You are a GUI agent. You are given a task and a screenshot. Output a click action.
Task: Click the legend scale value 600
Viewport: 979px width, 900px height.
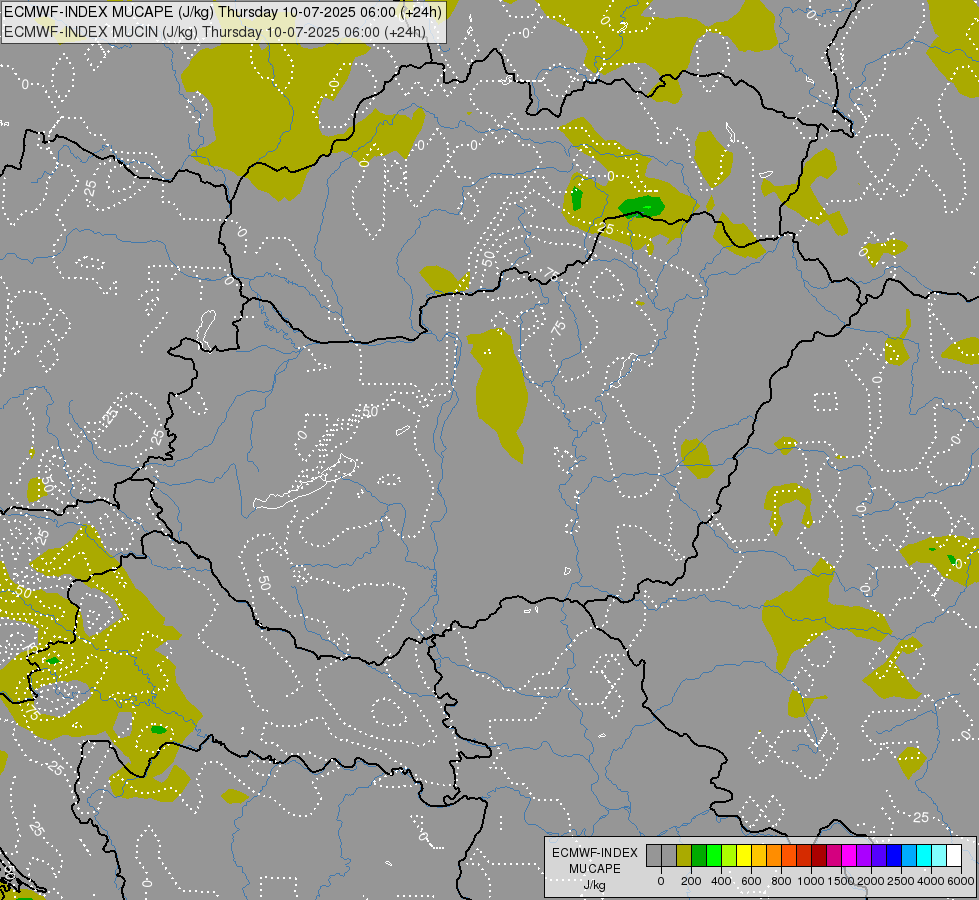point(751,881)
